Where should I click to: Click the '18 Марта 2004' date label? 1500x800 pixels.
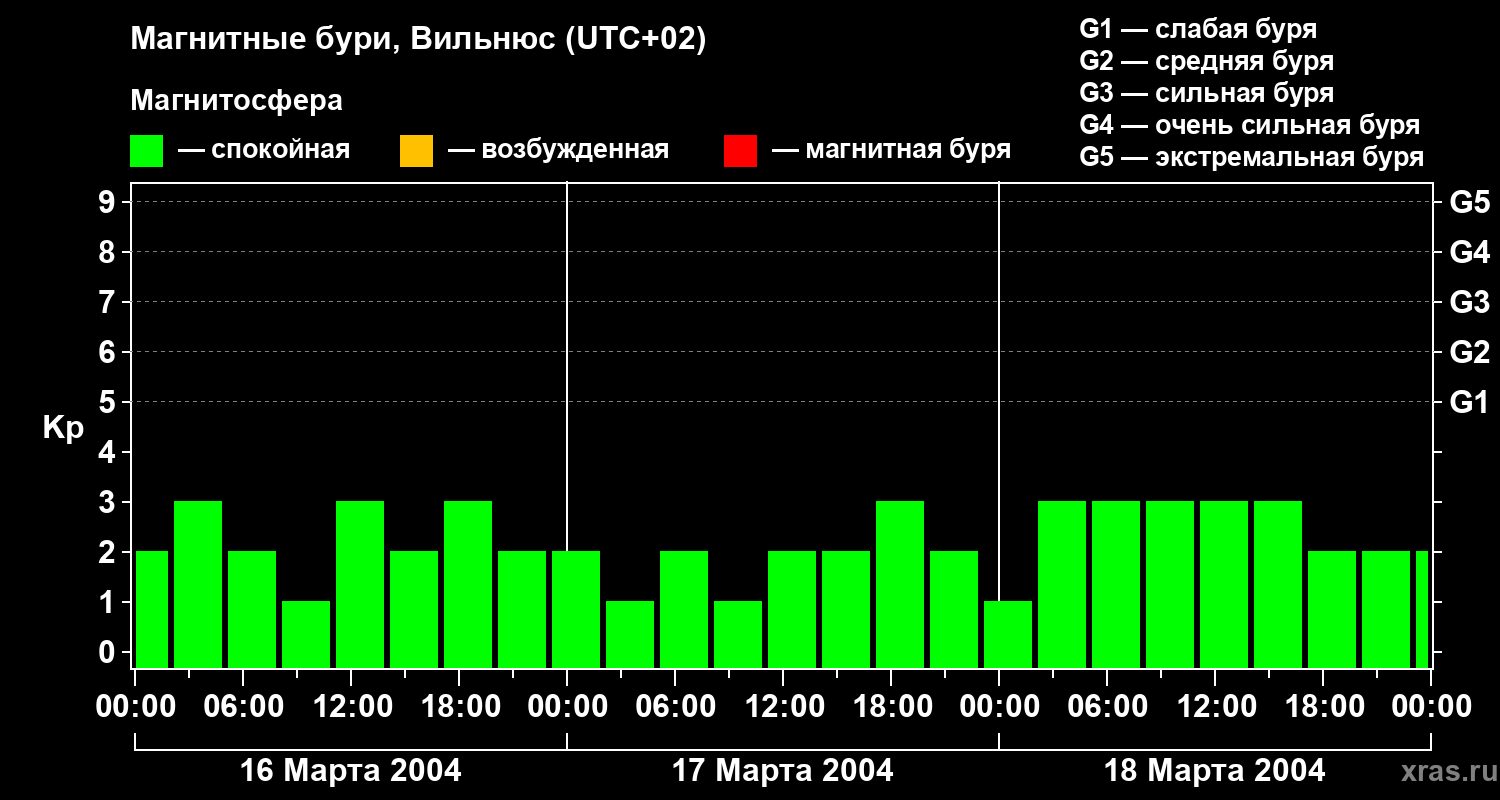point(1215,771)
